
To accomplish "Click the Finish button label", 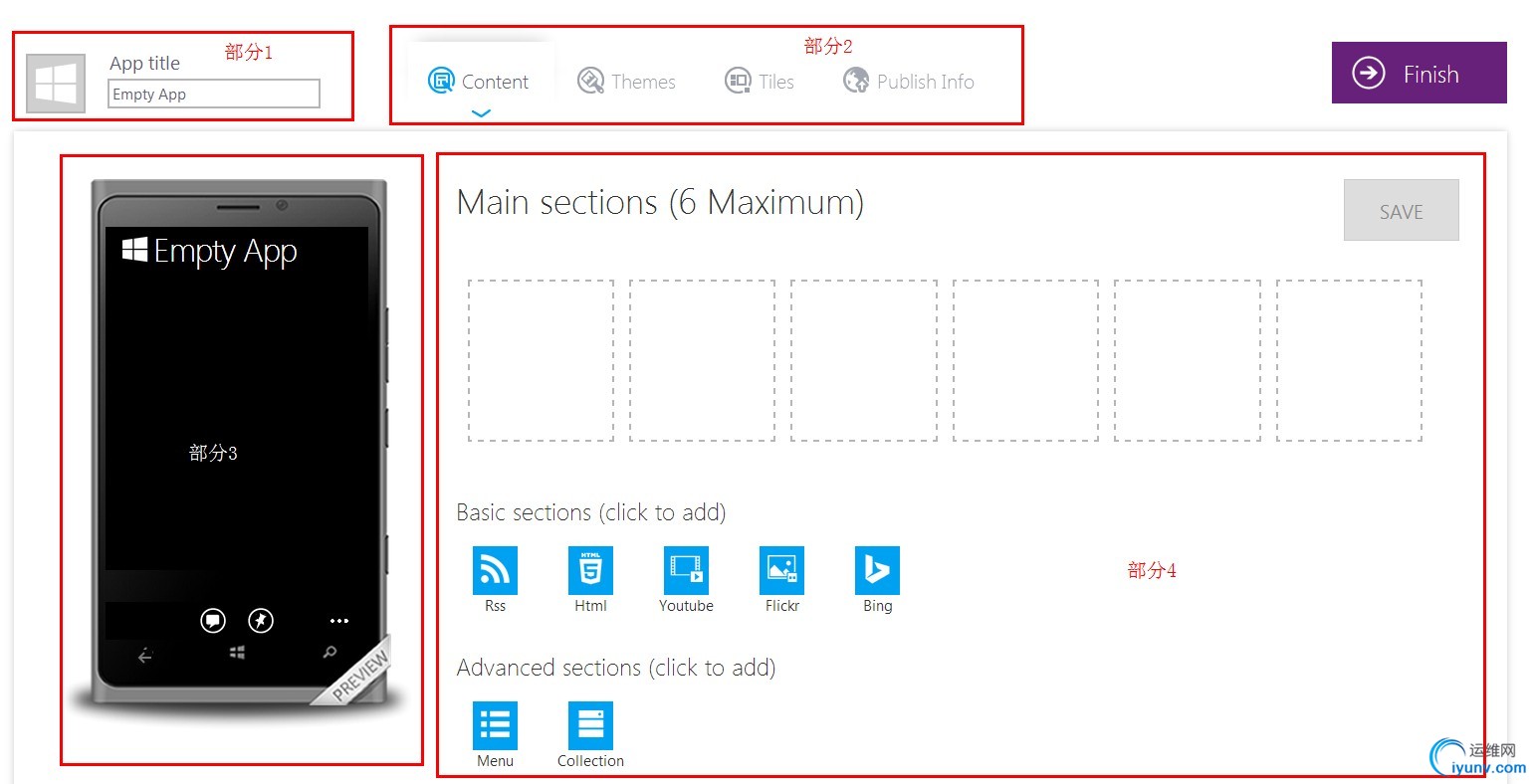I will point(1430,75).
